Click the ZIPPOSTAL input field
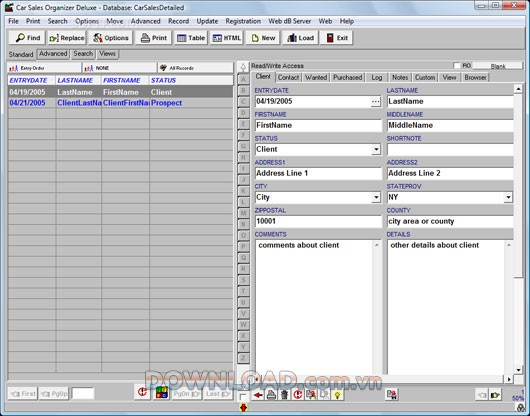This screenshot has height=416, width=530. click(318, 221)
